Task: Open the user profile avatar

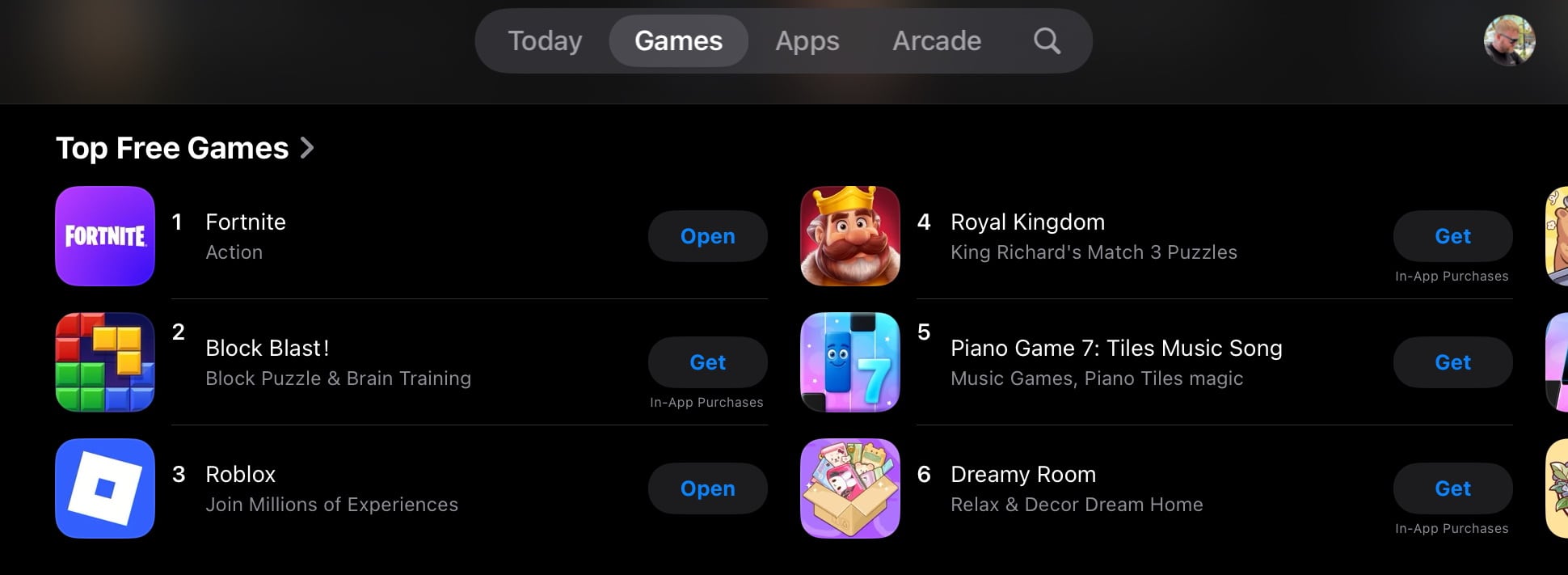Action: [x=1509, y=40]
